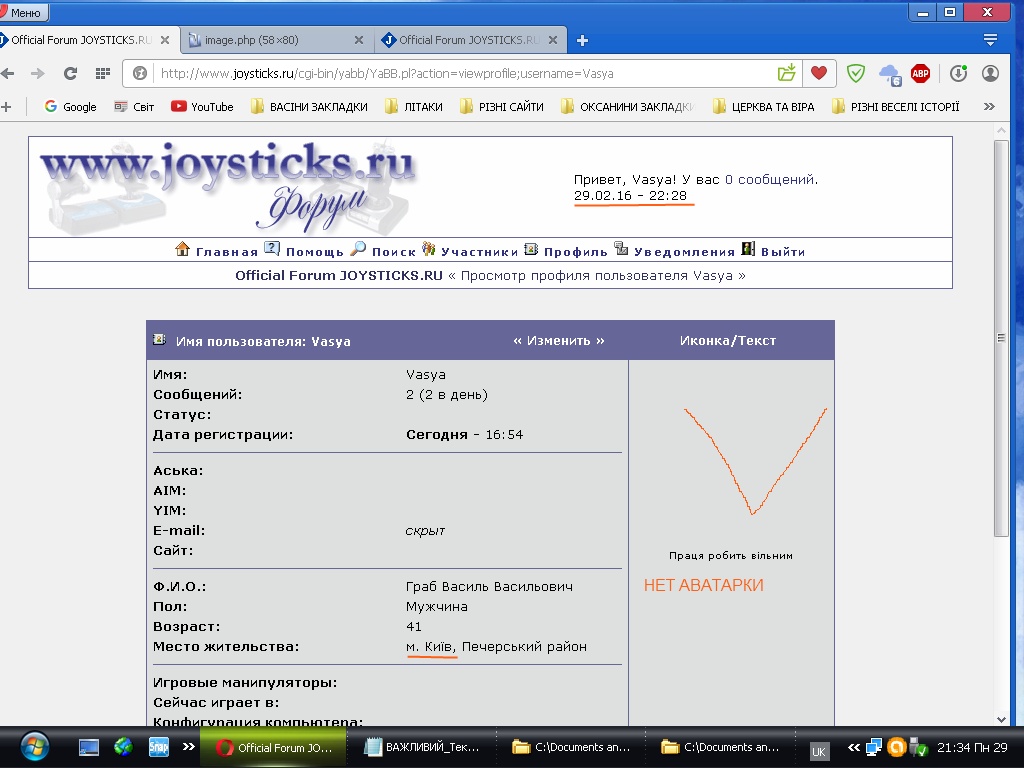
Task: Select the Печерський район location text
Action: tap(524, 647)
